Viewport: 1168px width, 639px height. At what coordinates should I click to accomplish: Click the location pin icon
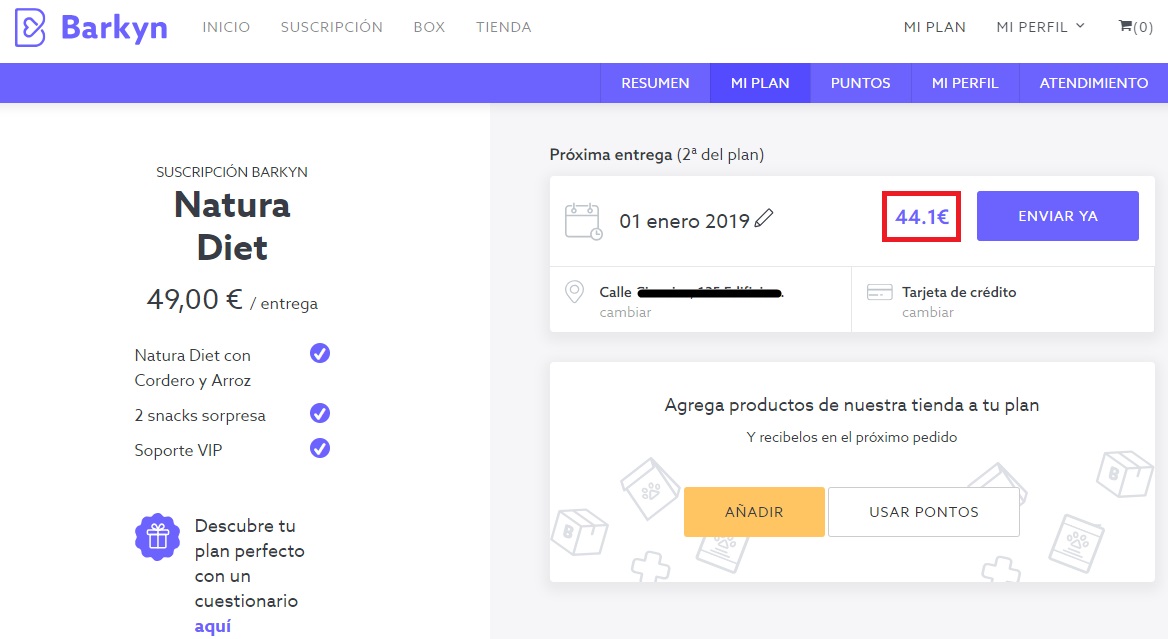[575, 292]
